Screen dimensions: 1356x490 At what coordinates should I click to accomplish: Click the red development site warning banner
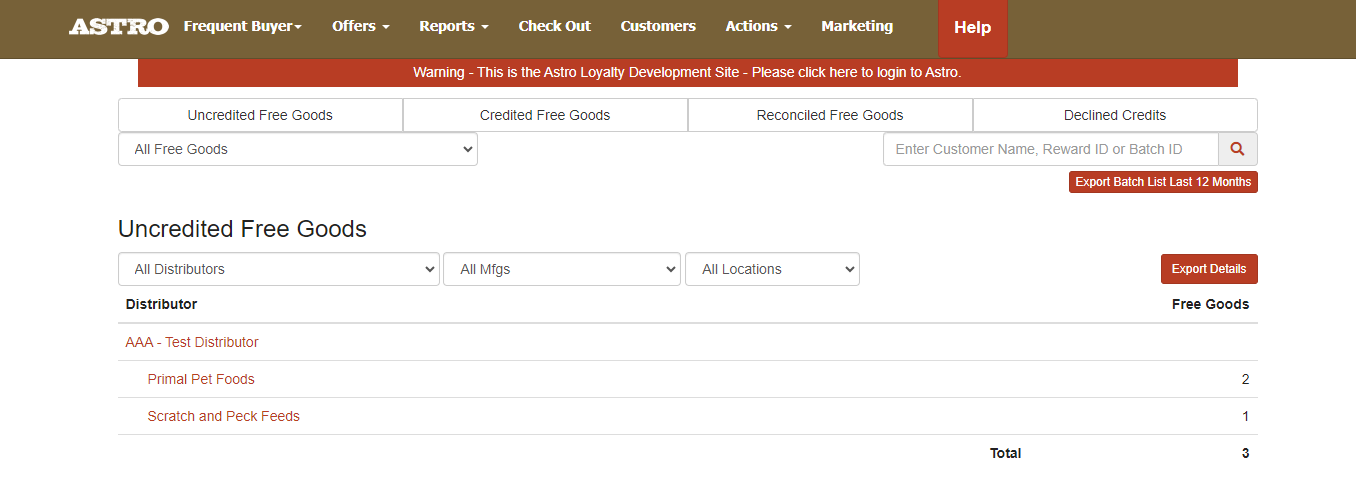[x=687, y=73]
